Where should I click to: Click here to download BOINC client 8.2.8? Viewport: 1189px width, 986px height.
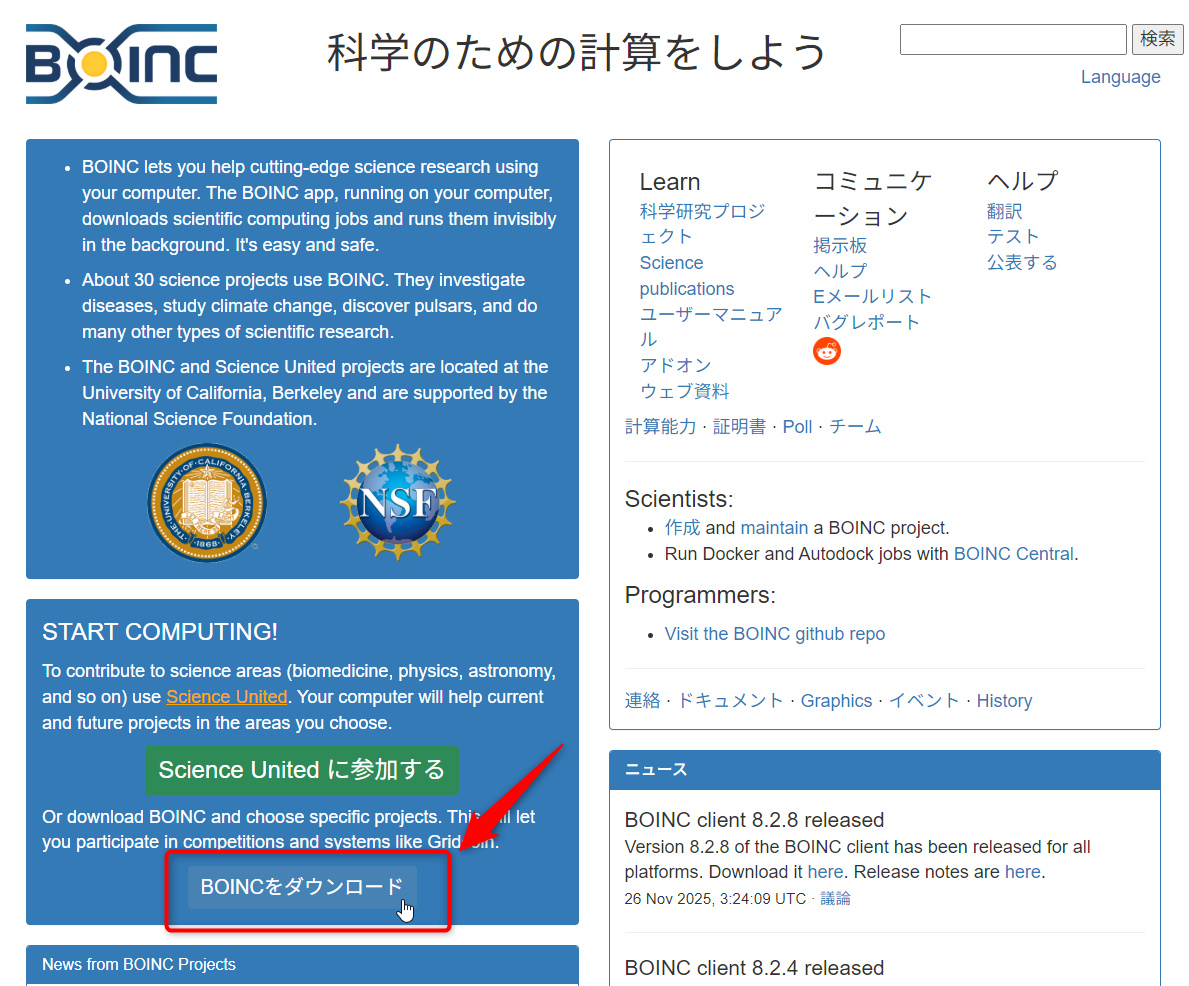coord(825,871)
